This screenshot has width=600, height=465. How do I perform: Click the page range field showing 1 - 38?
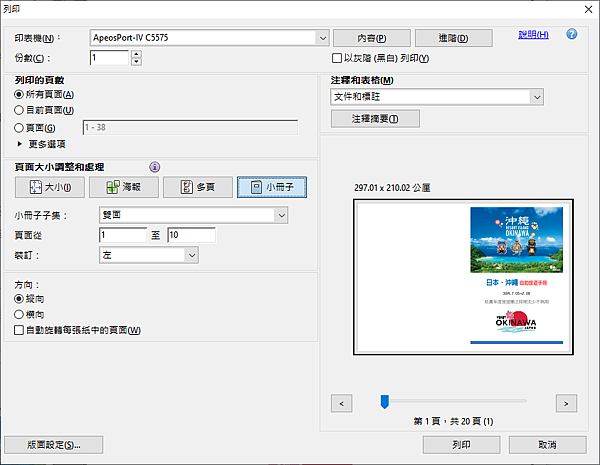coord(190,127)
